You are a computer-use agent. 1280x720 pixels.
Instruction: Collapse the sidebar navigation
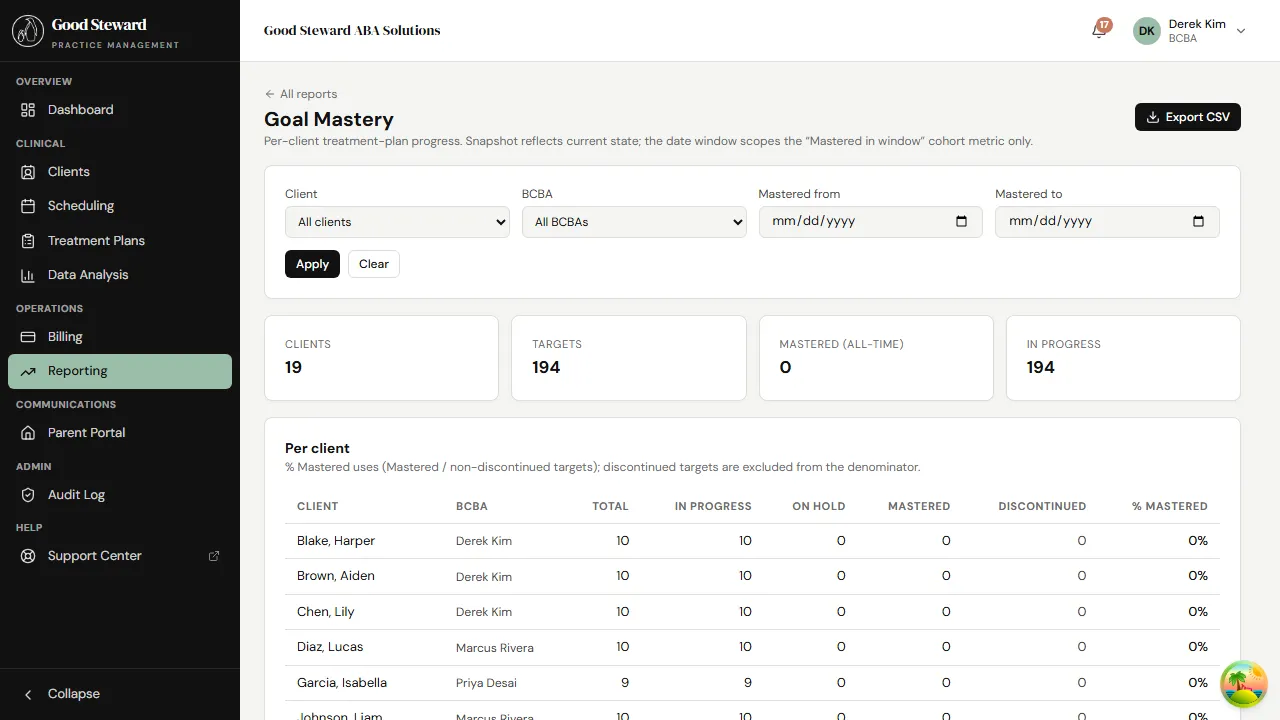(x=65, y=693)
